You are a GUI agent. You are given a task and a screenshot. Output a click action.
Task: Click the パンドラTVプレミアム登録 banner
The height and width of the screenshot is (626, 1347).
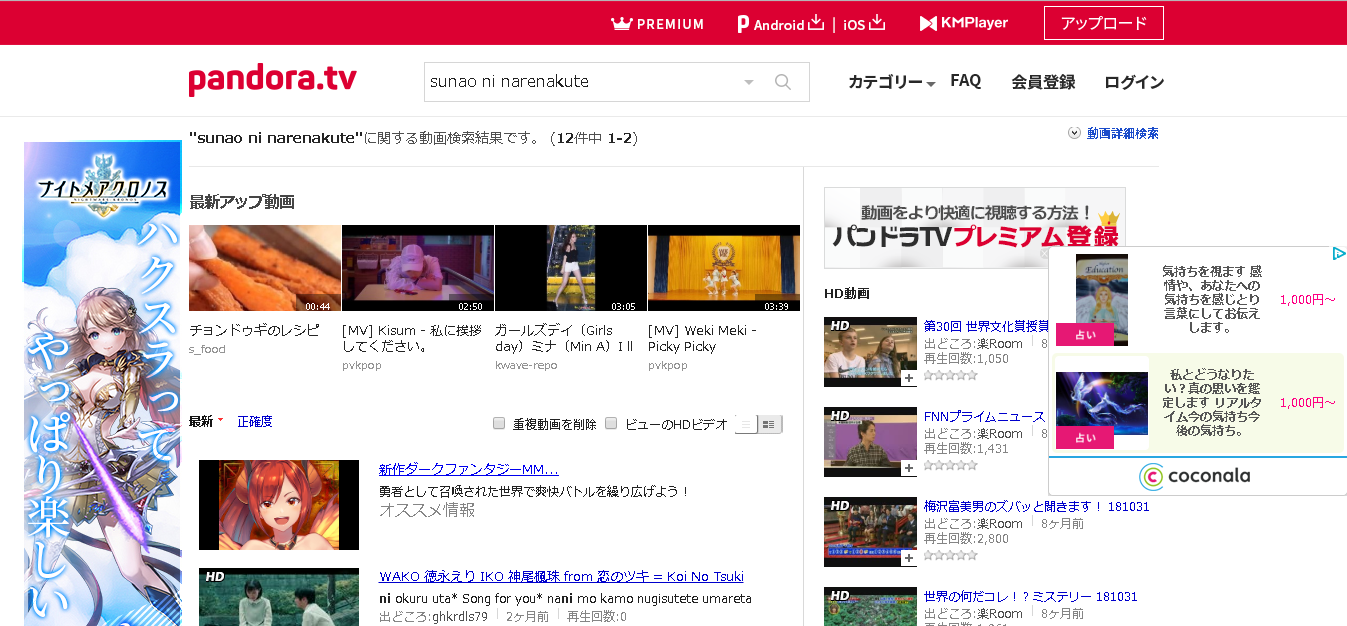tap(974, 228)
